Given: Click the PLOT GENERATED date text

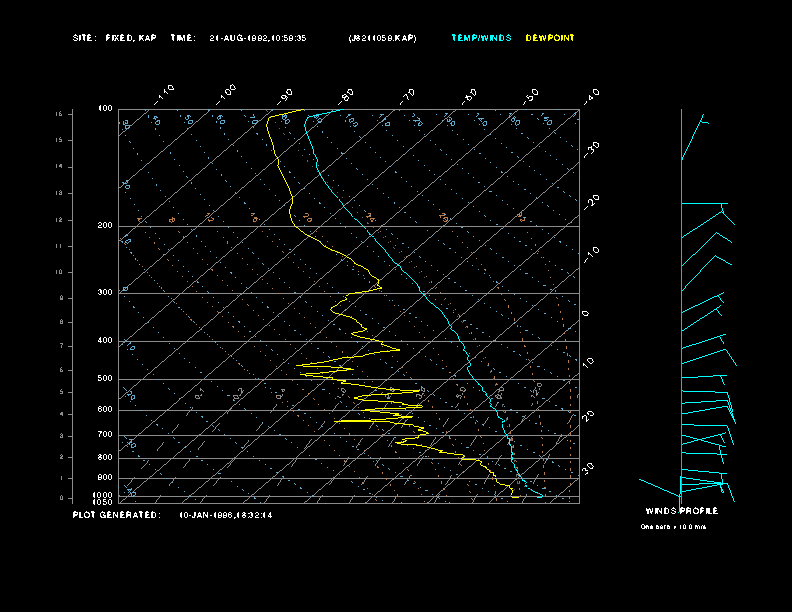Looking at the screenshot, I should coord(226,515).
